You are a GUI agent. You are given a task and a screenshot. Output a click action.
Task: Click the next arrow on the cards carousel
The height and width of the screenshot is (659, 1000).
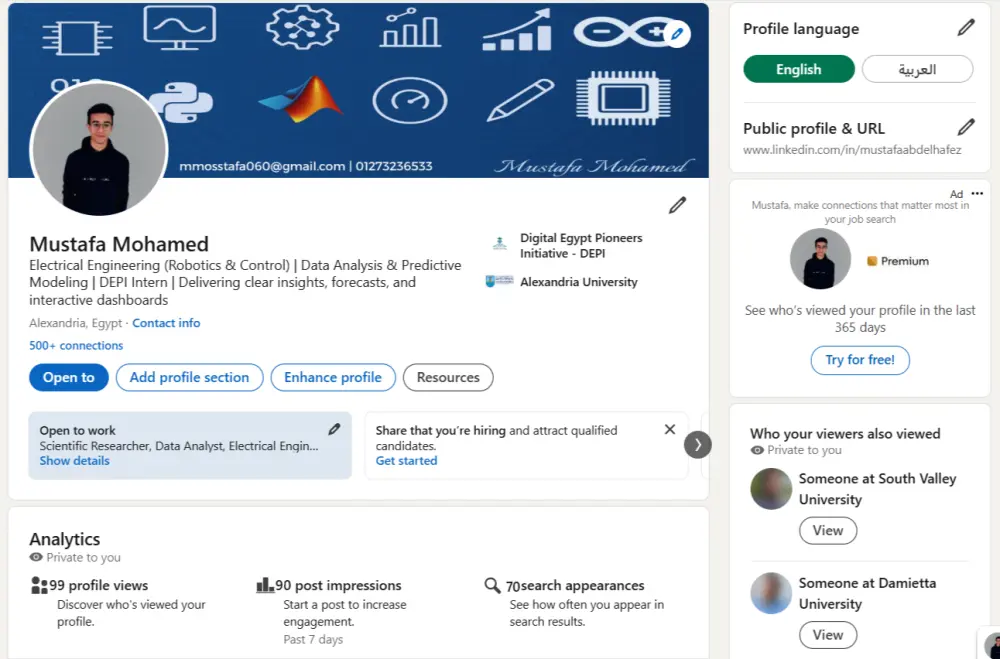[x=698, y=444]
